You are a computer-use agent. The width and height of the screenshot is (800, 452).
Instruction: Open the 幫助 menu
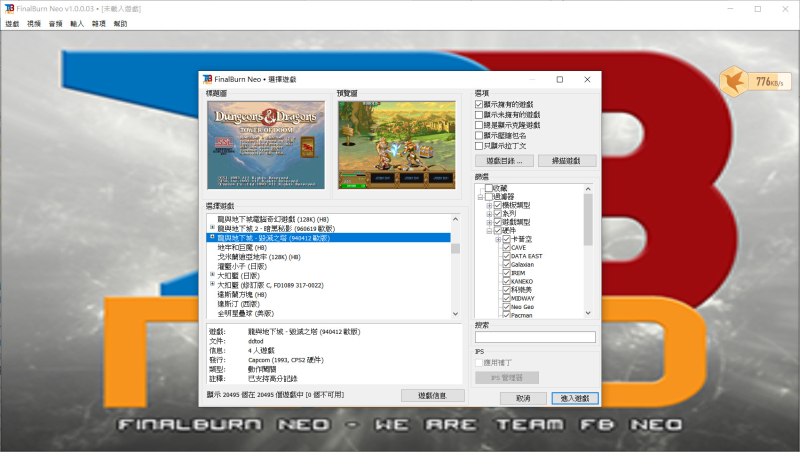click(120, 23)
